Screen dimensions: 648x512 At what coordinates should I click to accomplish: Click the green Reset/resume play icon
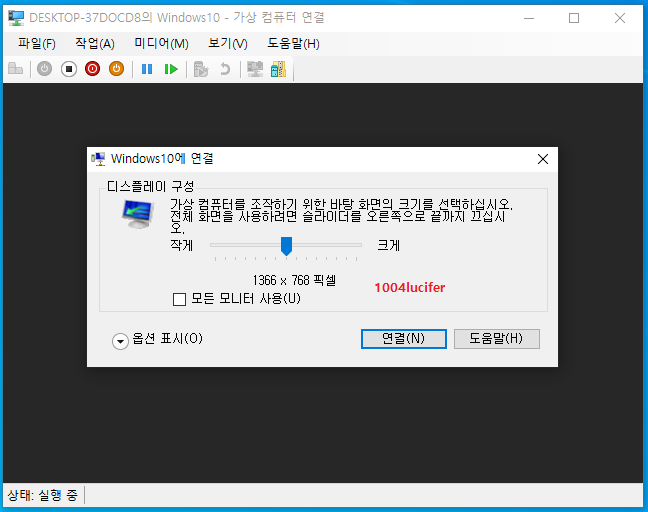pos(171,69)
